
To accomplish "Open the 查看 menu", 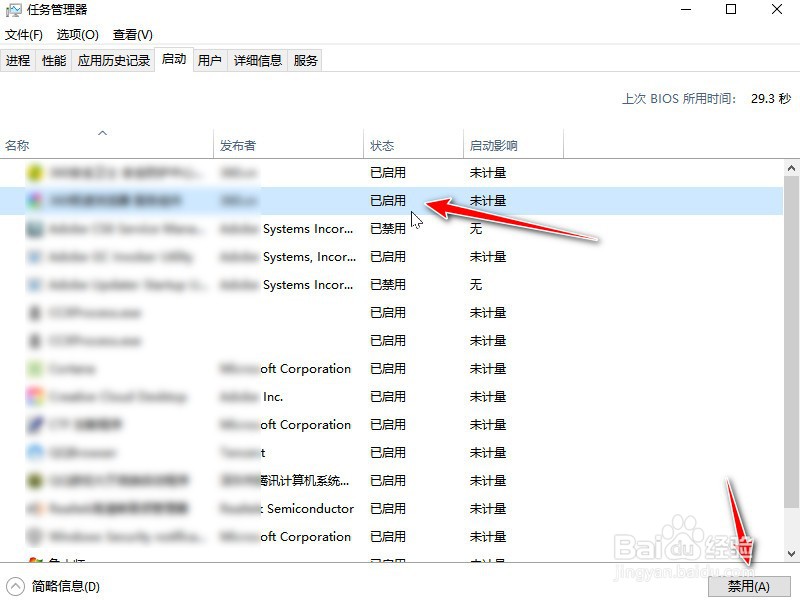I will point(135,34).
